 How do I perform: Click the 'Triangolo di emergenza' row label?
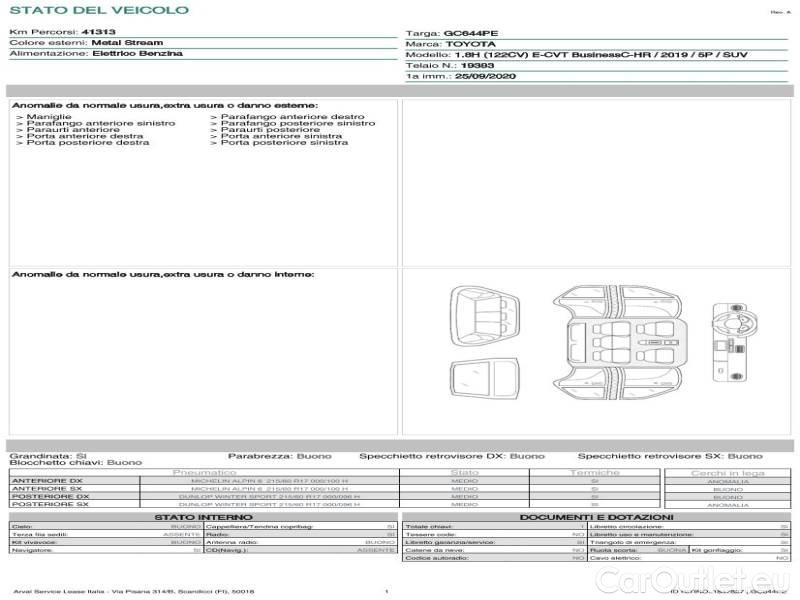click(633, 542)
